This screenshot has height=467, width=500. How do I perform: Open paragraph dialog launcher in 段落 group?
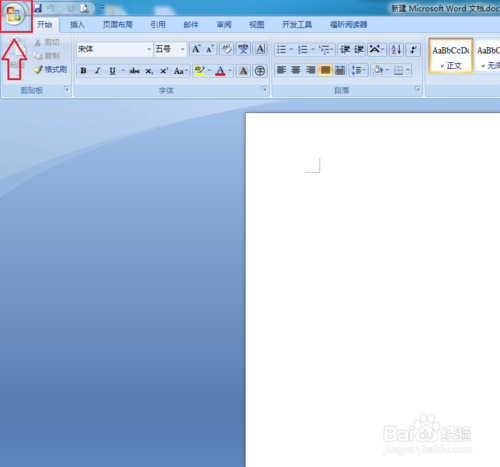pyautogui.click(x=417, y=89)
